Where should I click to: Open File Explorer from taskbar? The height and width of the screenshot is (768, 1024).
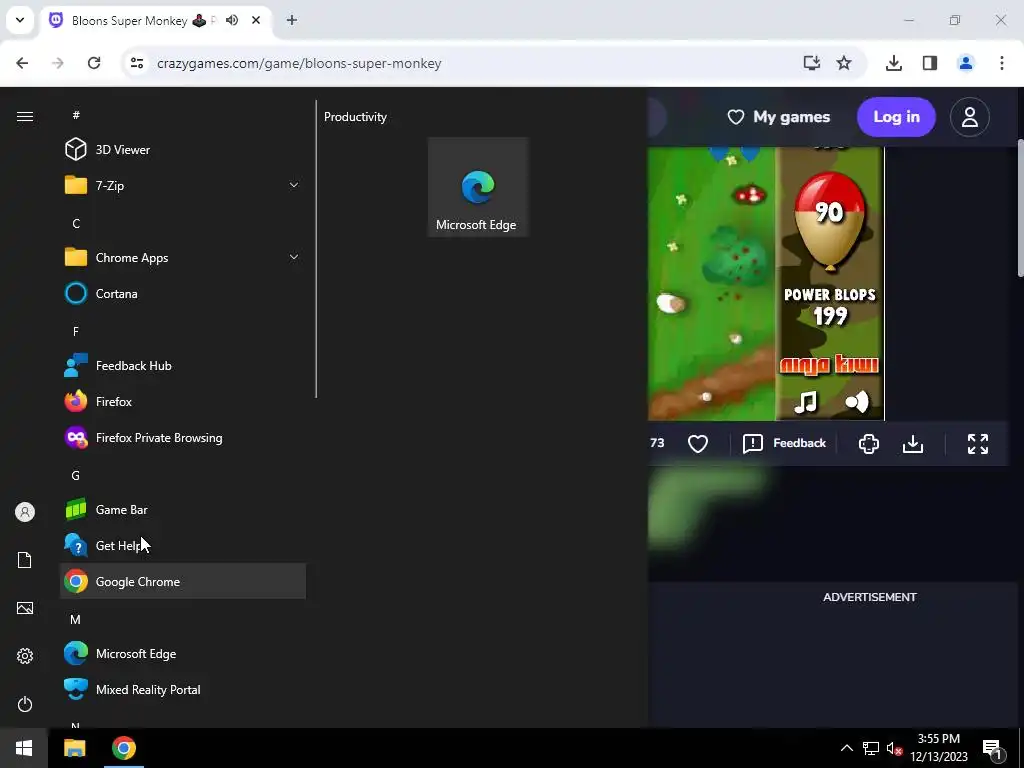(74, 748)
